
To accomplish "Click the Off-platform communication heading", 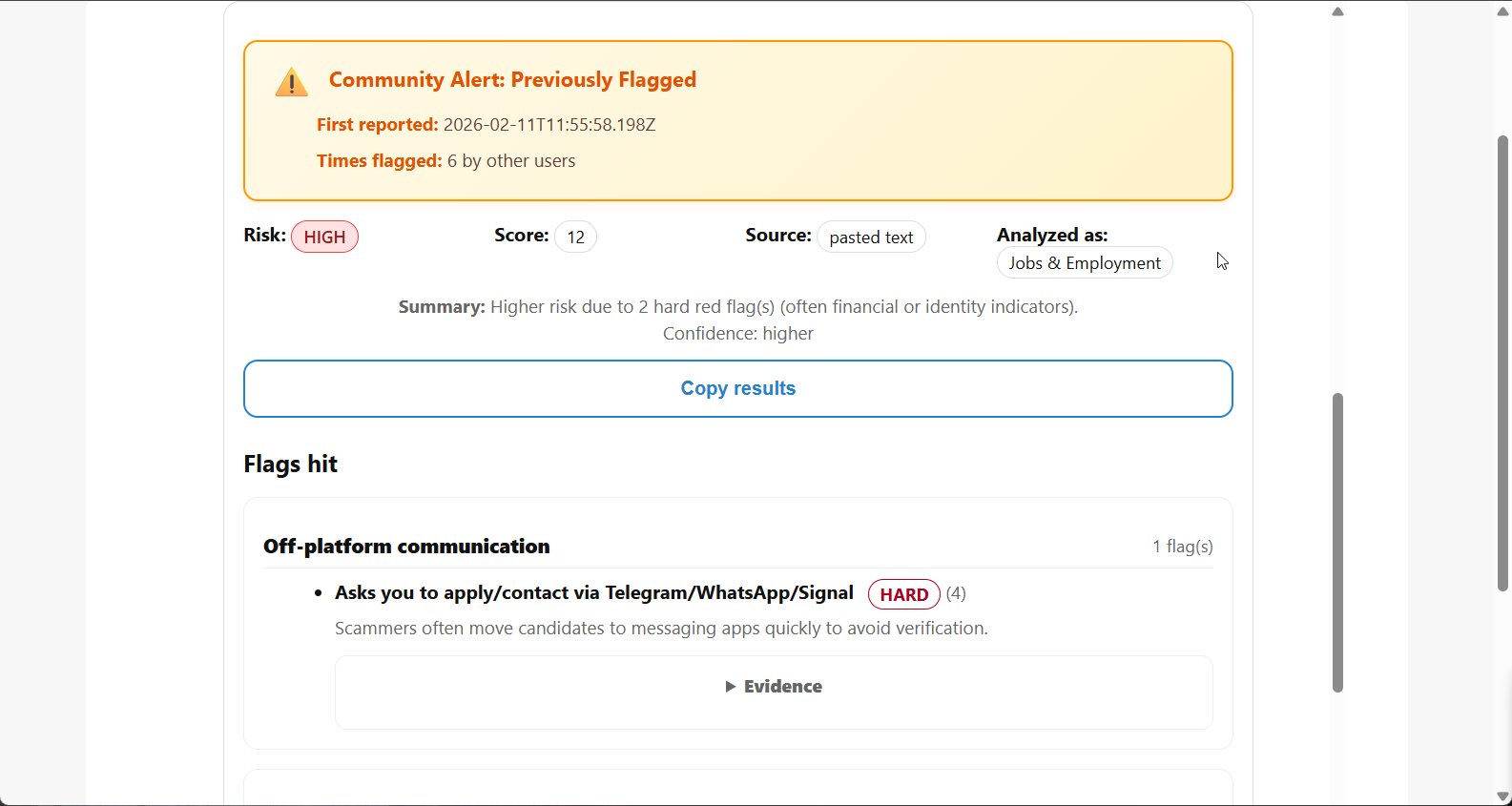I will coord(406,547).
